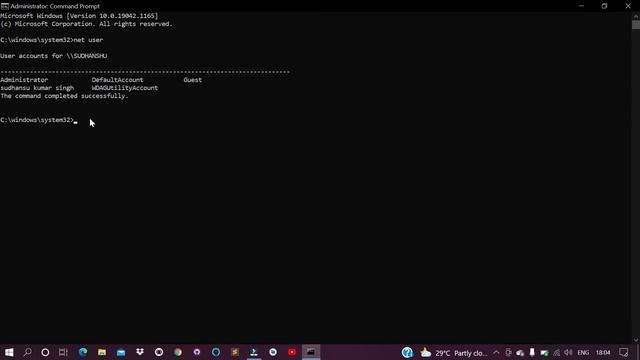The image size is (640, 360).
Task: Click the 'Guest' account entry
Action: coord(193,80)
